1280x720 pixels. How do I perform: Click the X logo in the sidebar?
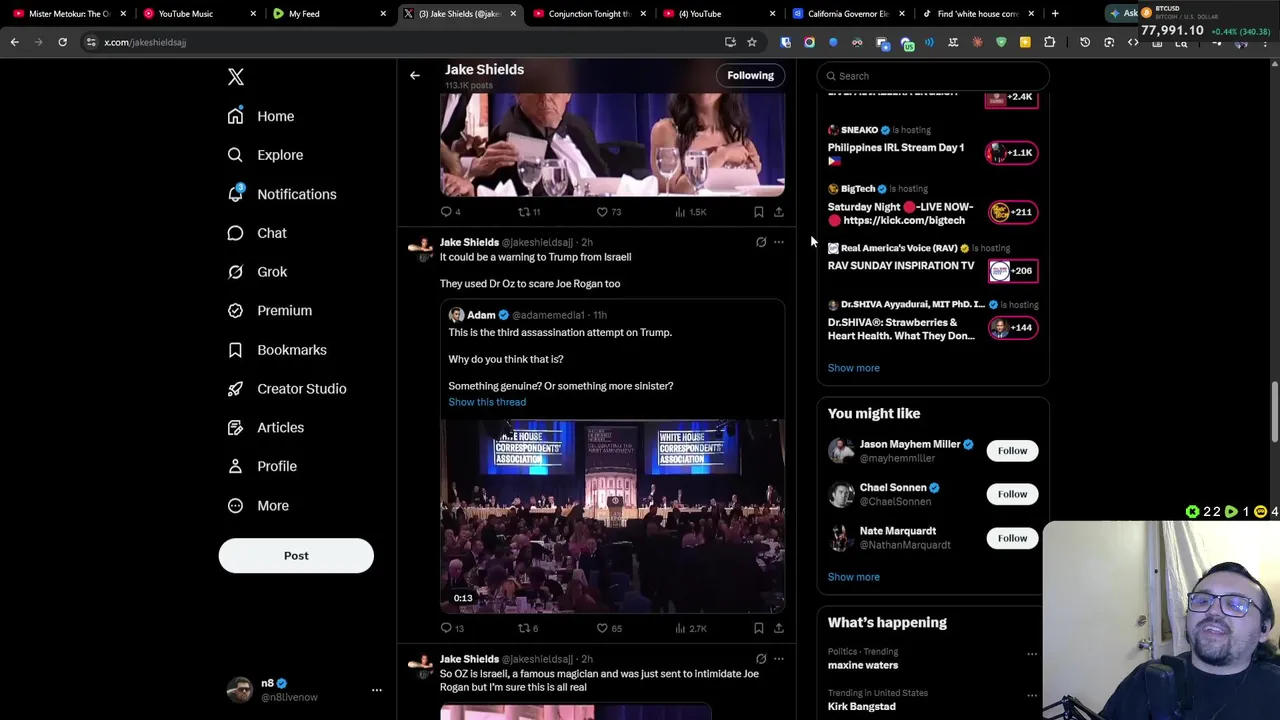pyautogui.click(x=236, y=77)
